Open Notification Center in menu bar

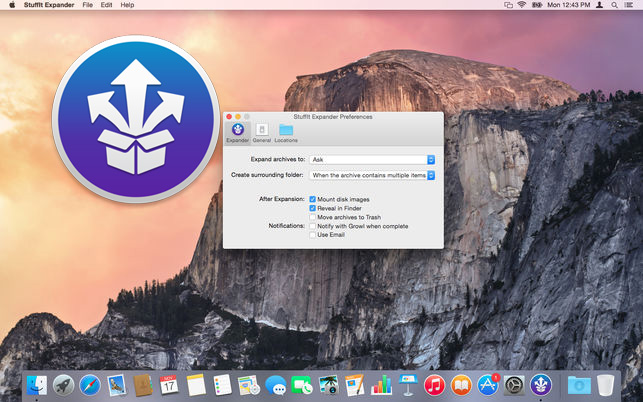[629, 5]
